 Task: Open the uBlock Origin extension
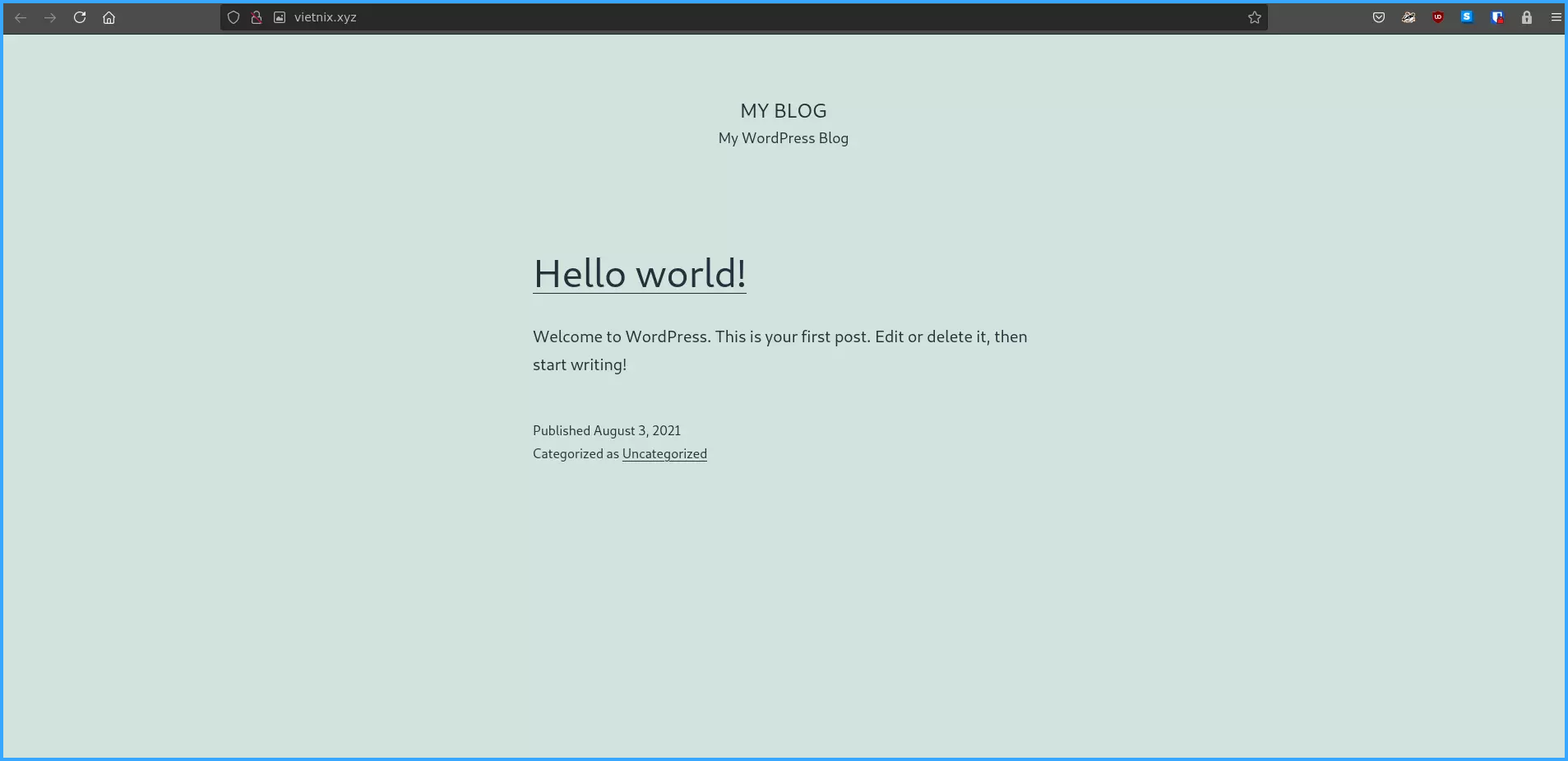pyautogui.click(x=1438, y=17)
